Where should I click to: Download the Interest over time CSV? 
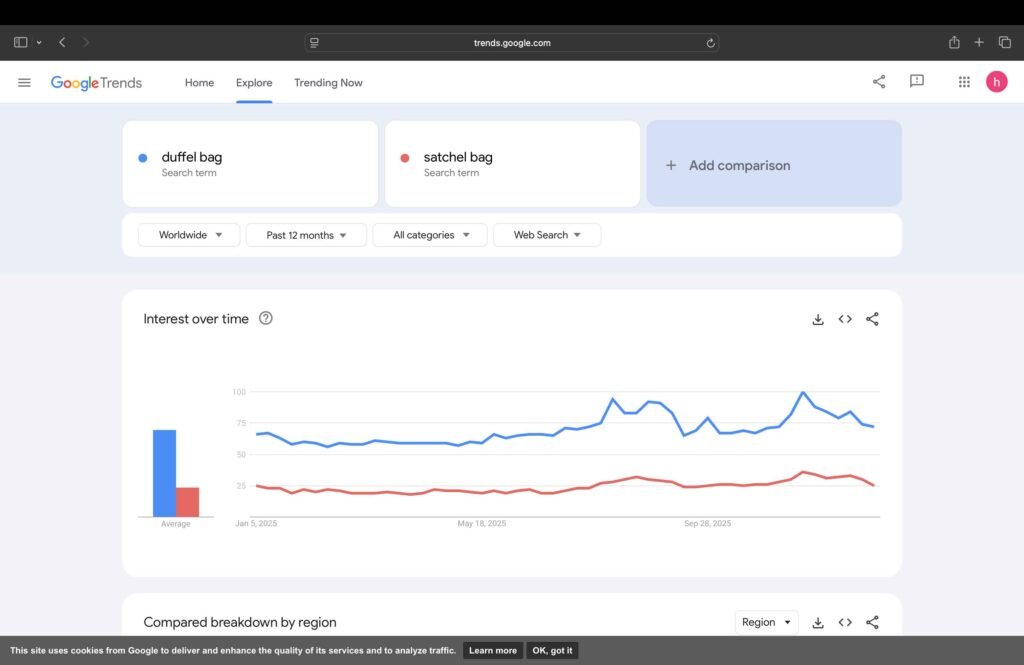817,319
